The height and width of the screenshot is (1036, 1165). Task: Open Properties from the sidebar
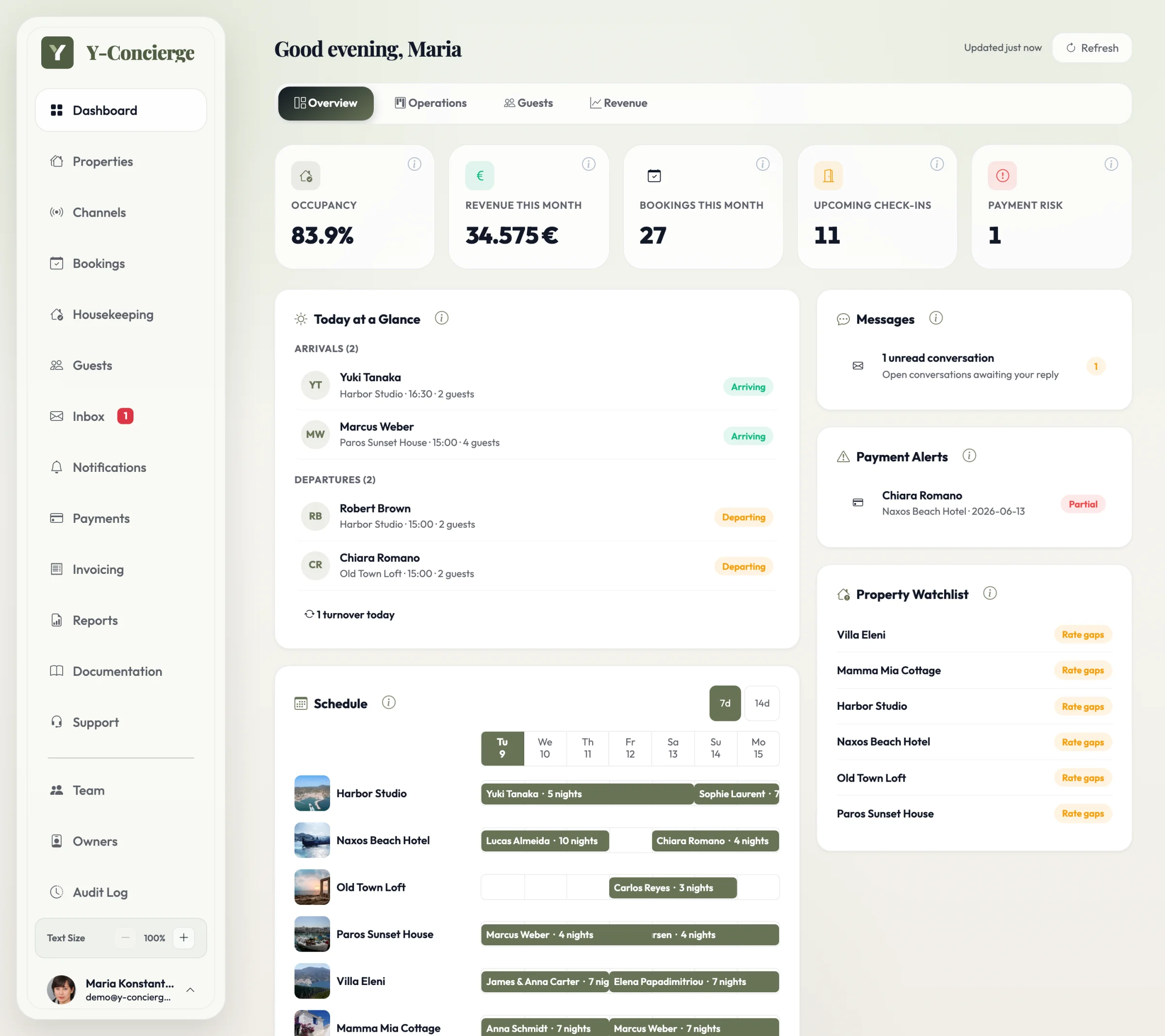pos(121,161)
